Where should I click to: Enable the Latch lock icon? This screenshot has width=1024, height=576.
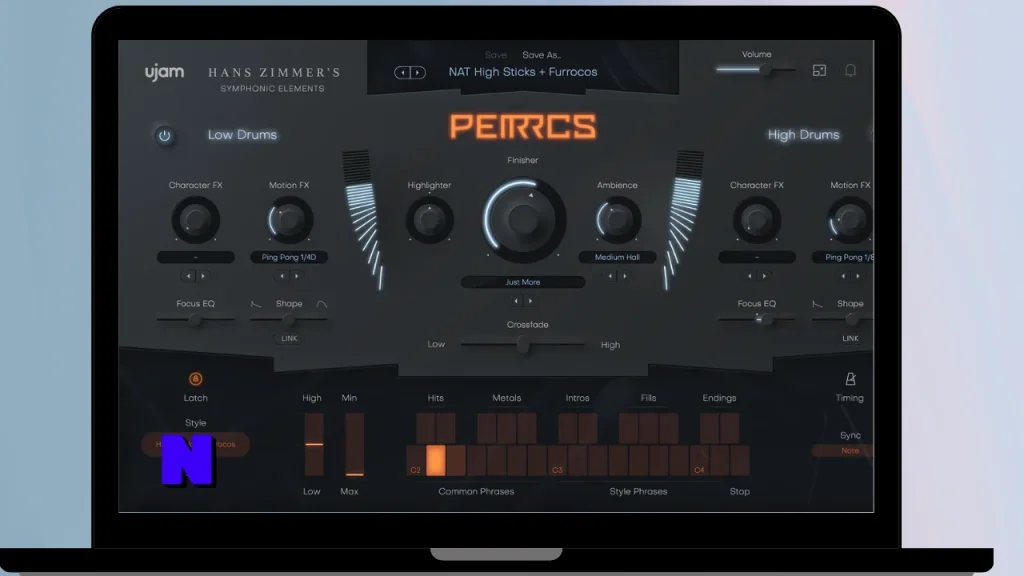195,379
